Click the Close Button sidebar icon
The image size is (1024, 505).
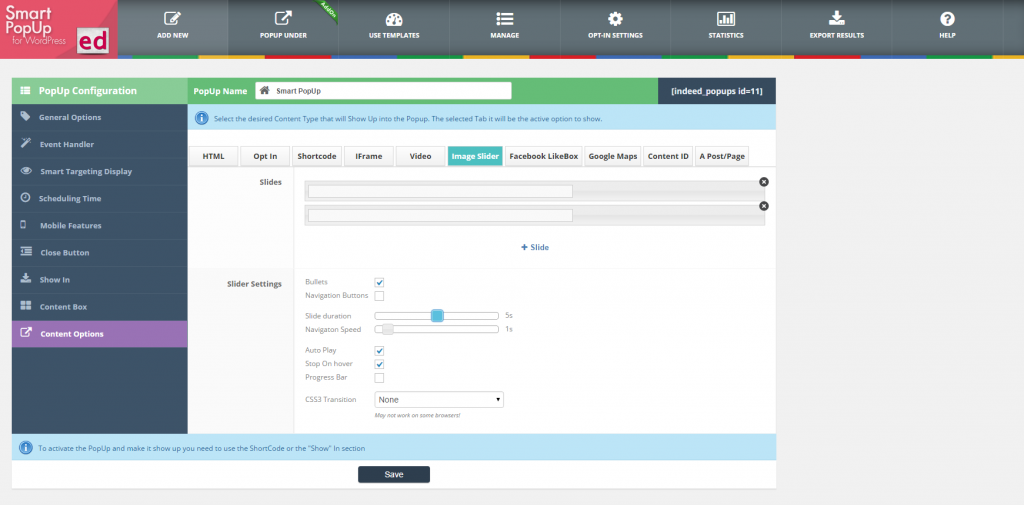[x=26, y=252]
